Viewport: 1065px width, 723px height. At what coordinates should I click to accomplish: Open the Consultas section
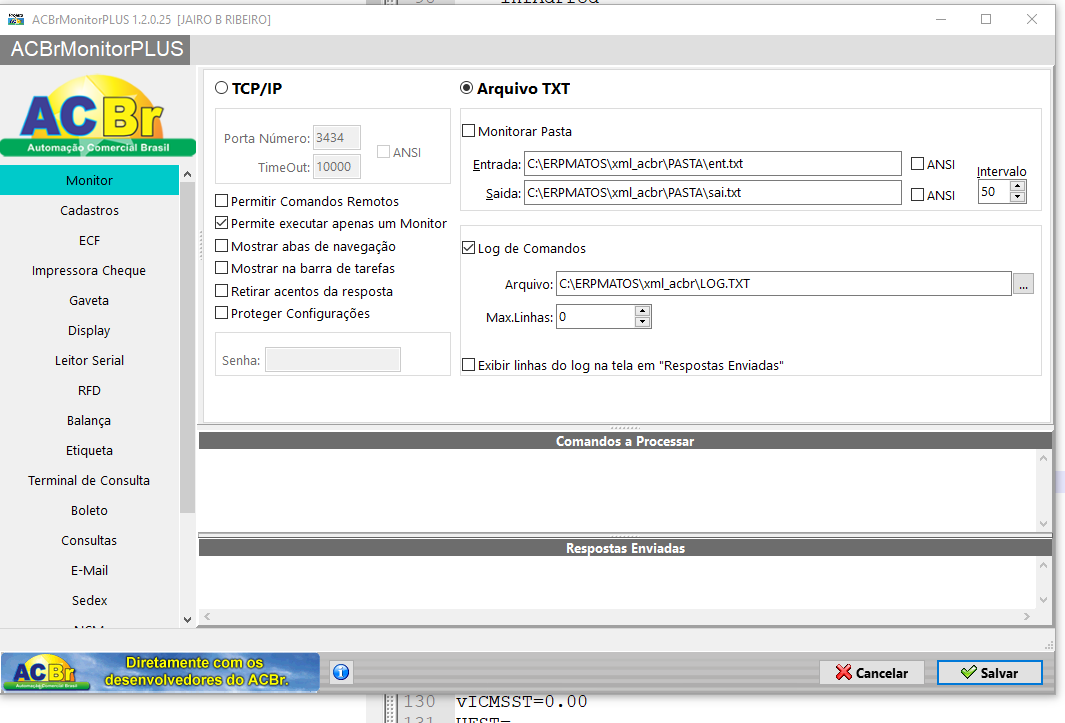(89, 540)
